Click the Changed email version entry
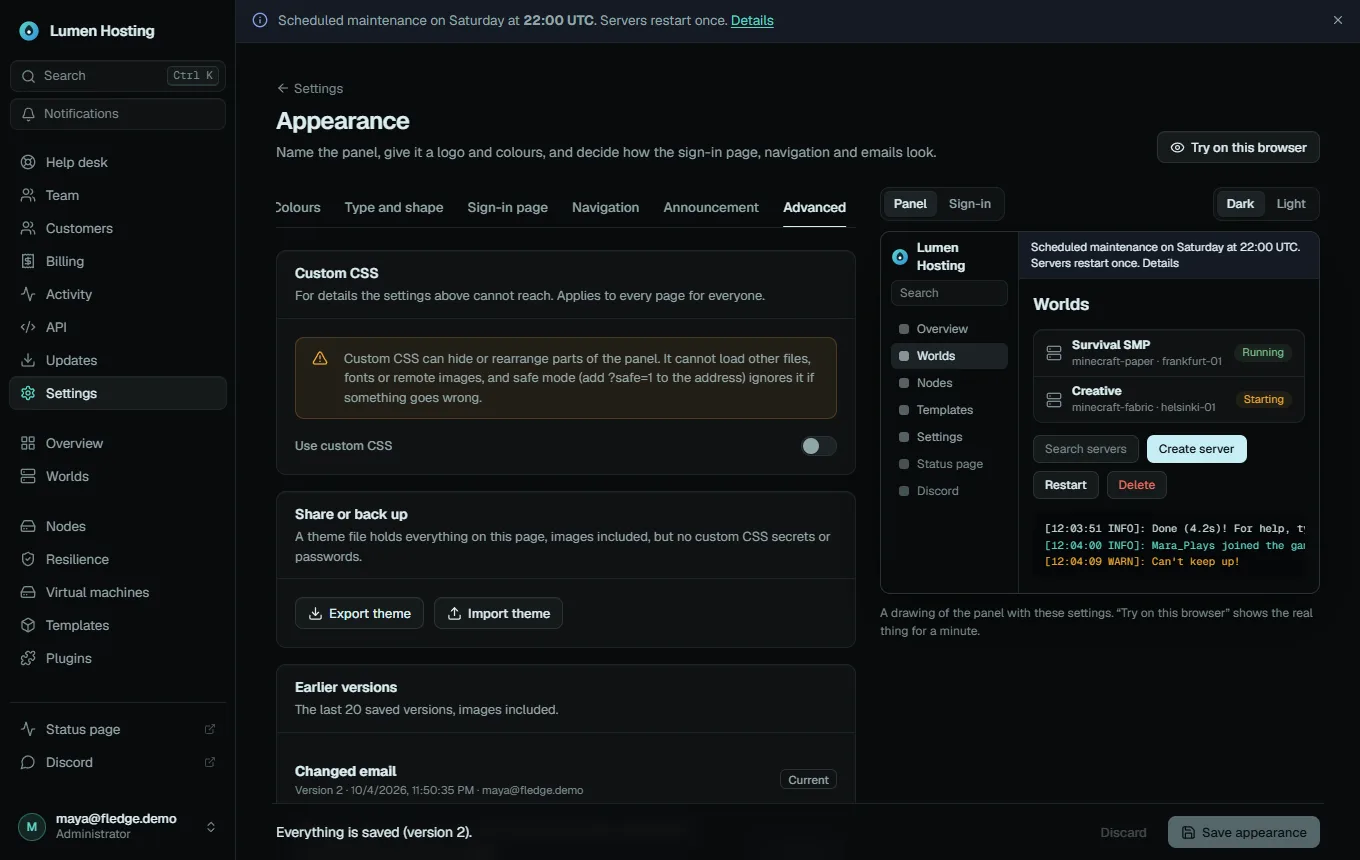1360x860 pixels. click(x=566, y=780)
